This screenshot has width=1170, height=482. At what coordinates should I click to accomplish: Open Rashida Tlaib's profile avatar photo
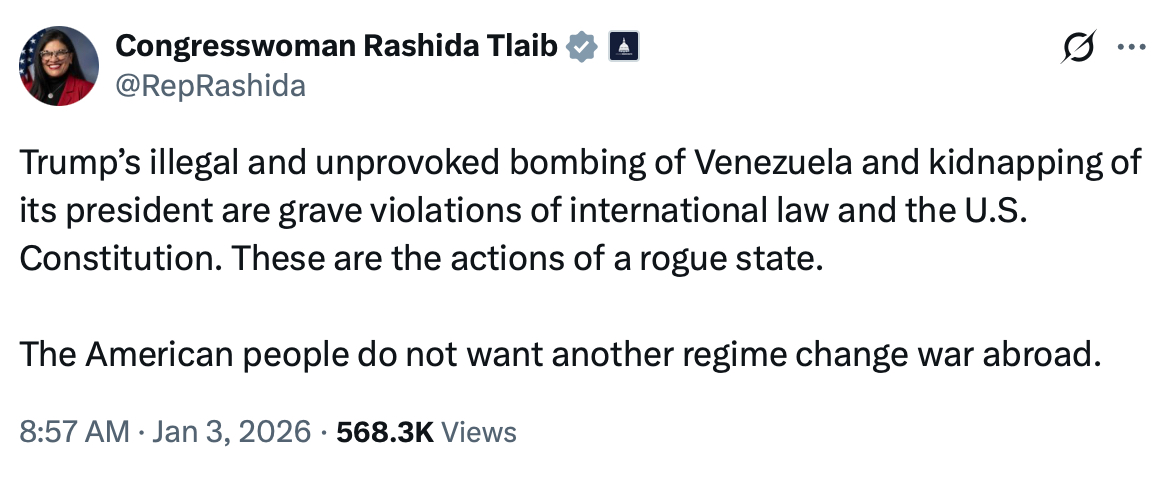(58, 66)
